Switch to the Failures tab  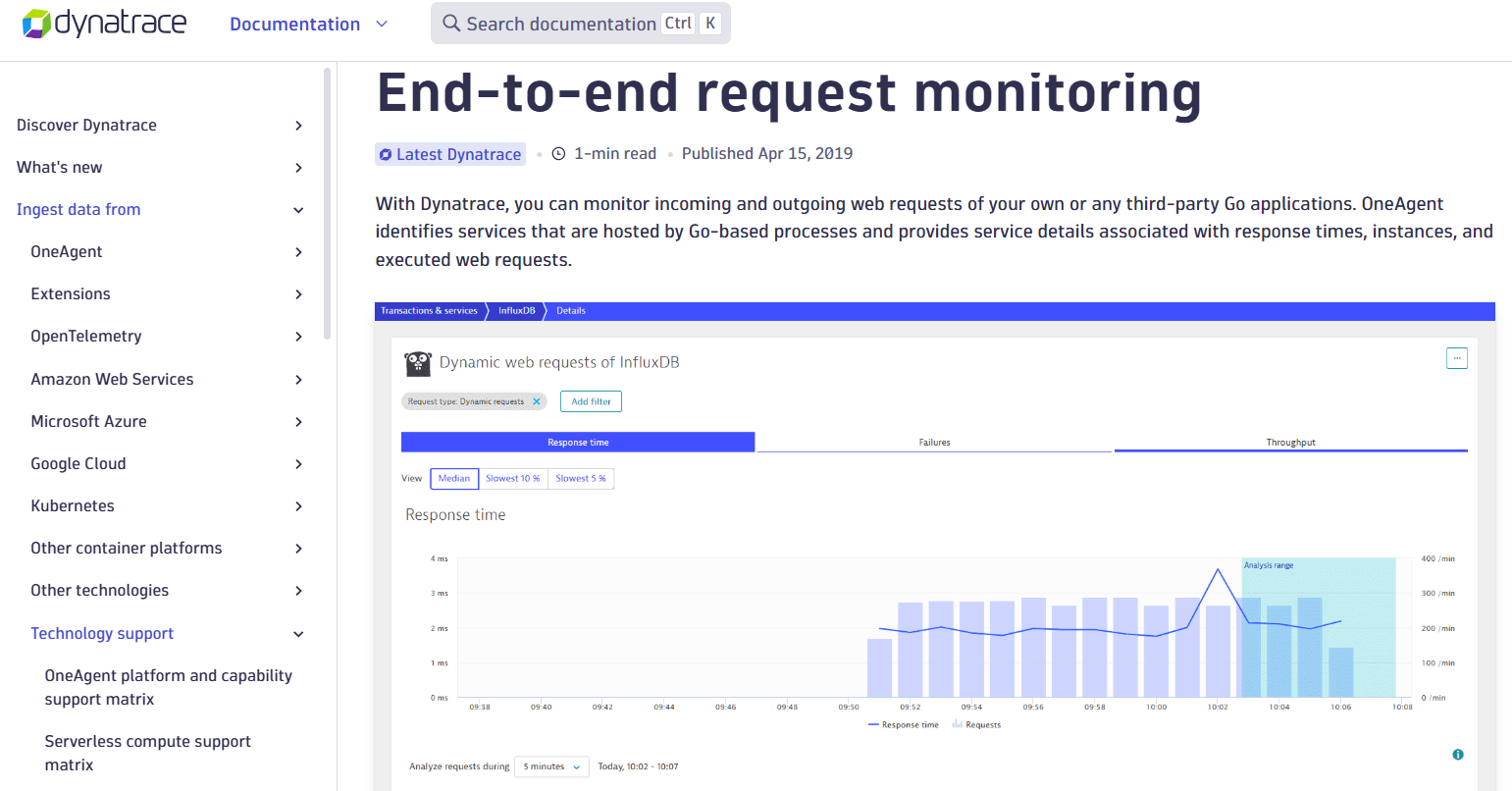pyautogui.click(x=934, y=442)
